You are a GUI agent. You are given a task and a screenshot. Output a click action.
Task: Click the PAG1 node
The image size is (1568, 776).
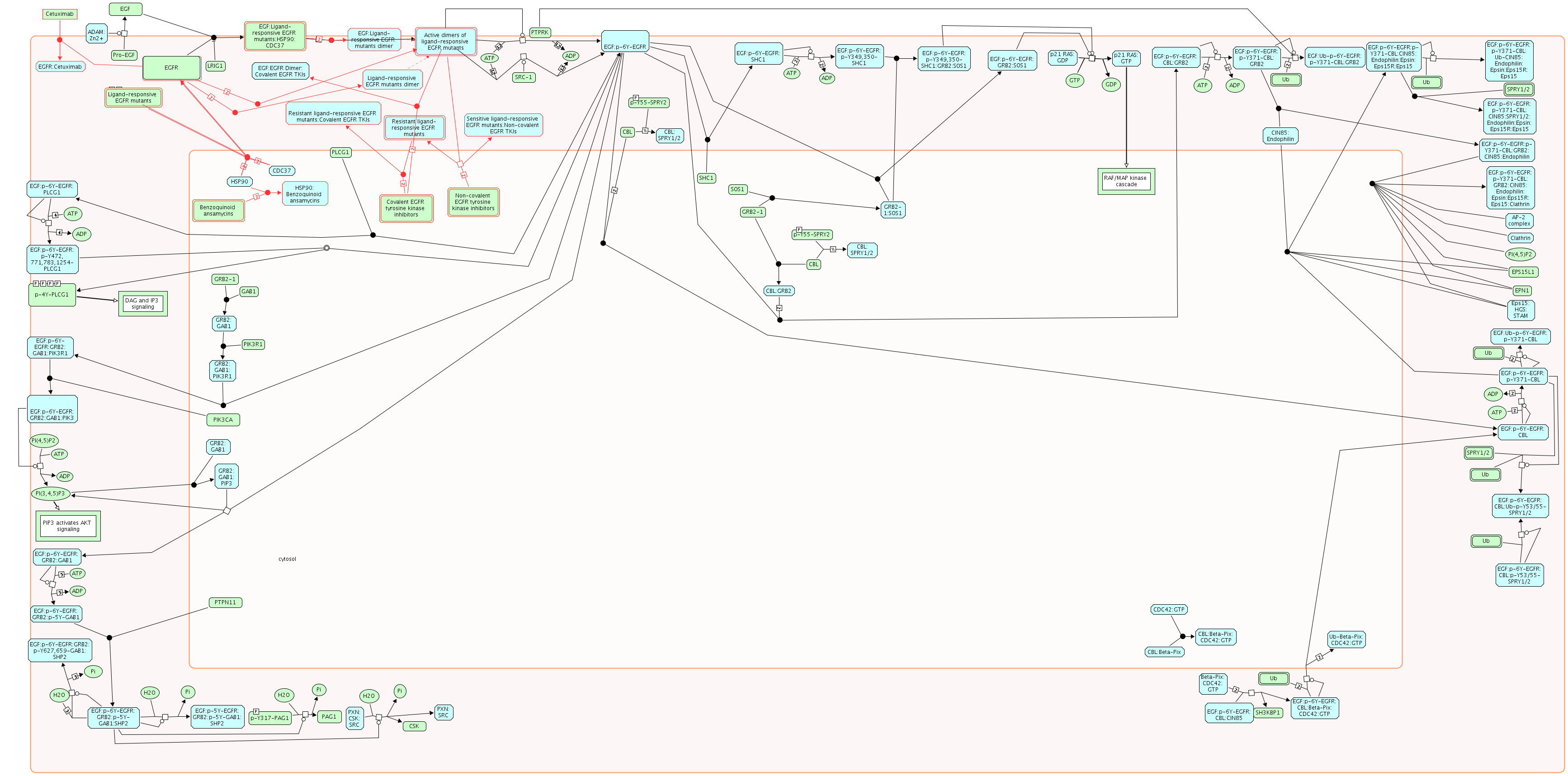tap(329, 716)
